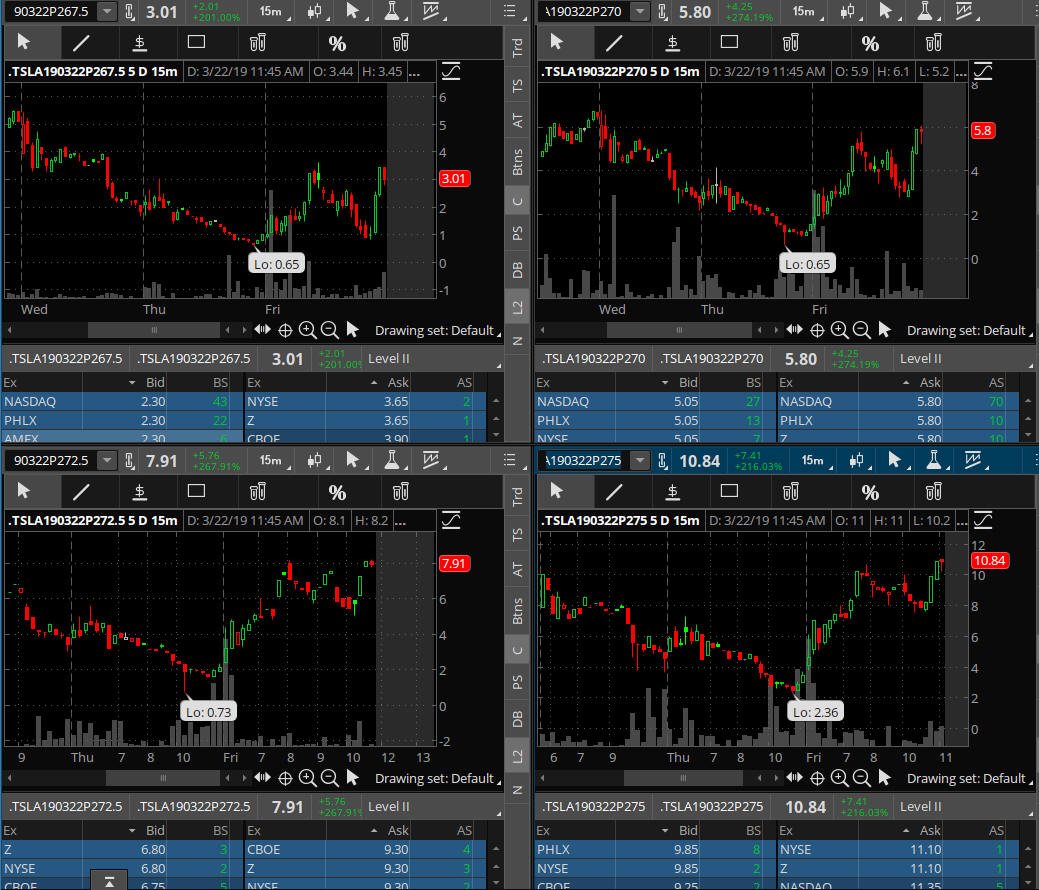Click the crosshair pan icon under bottom-right chart
This screenshot has height=890, width=1039.
[x=817, y=778]
